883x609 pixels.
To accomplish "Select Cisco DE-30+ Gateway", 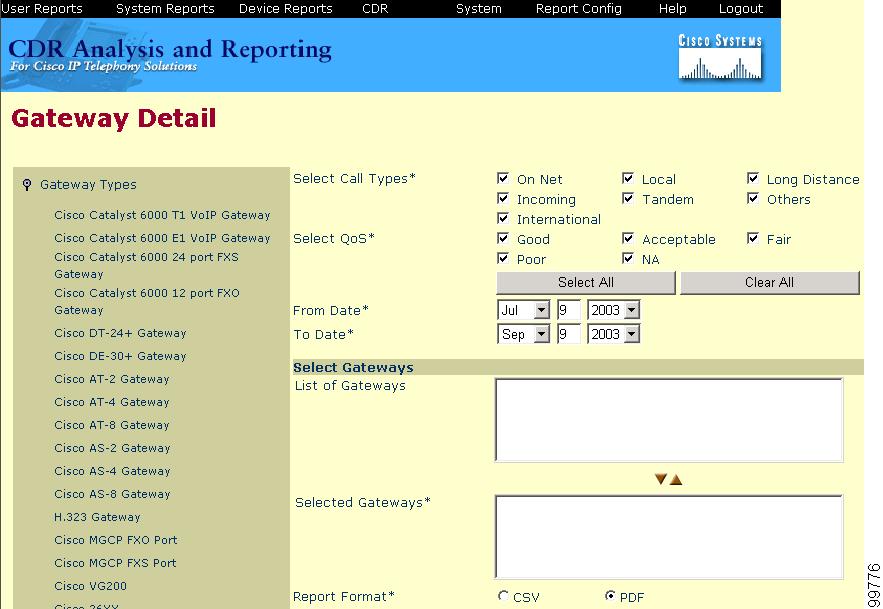I will point(120,357).
